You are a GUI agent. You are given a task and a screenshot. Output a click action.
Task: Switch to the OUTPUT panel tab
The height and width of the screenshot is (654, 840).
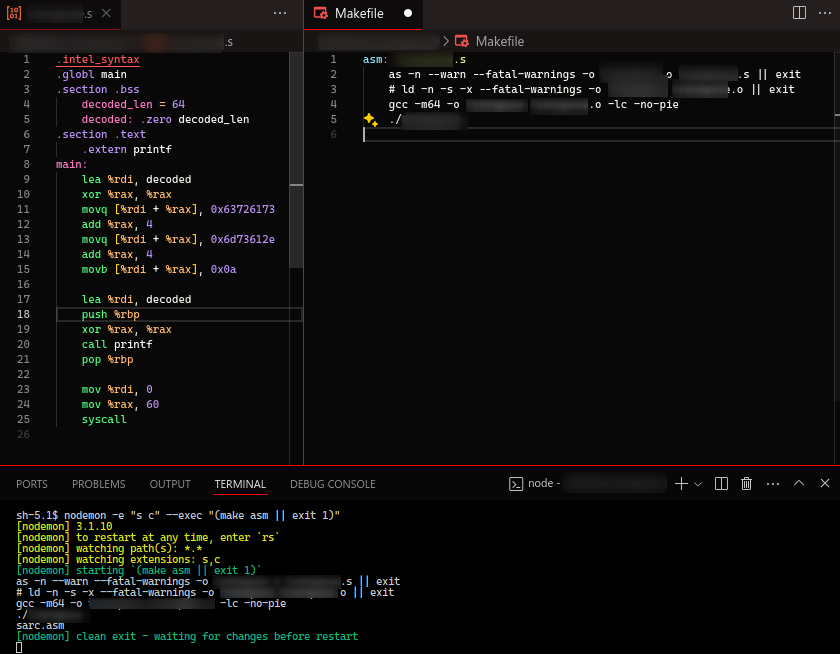click(x=170, y=484)
